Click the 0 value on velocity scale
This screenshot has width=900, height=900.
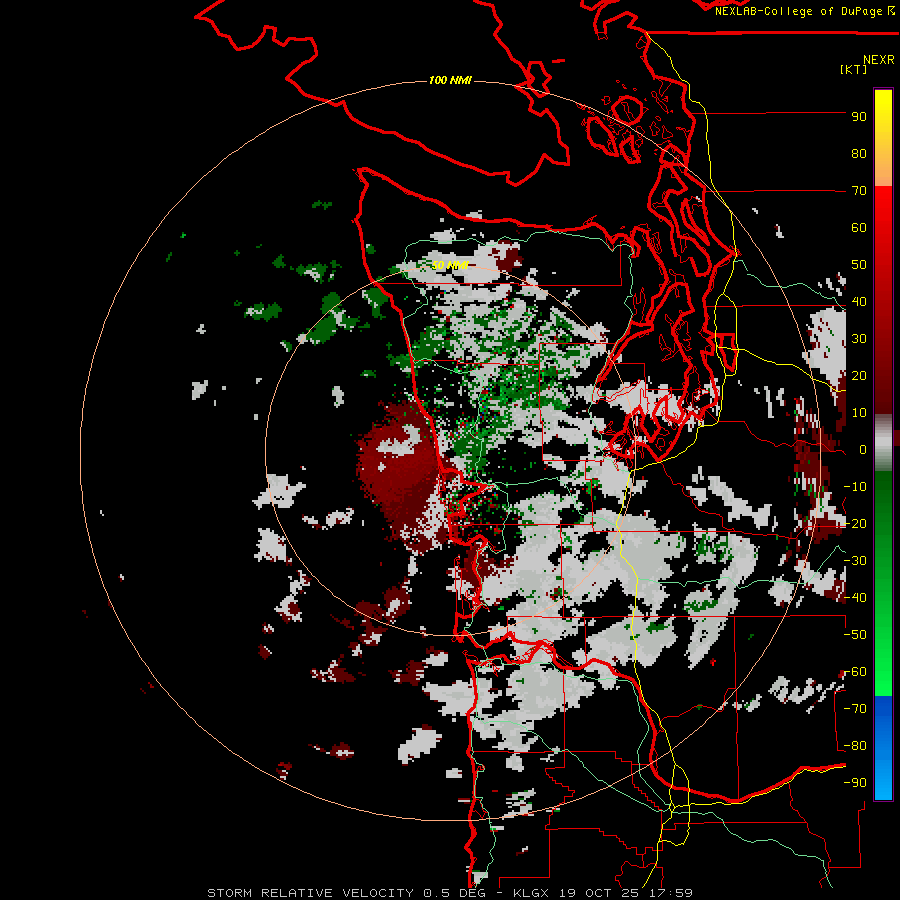863,450
